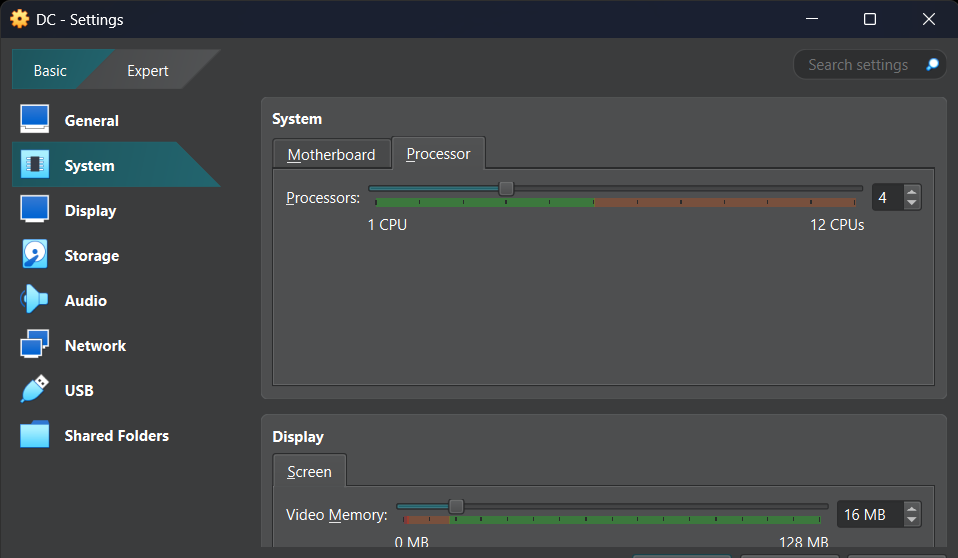Decrease video memory with down arrow
This screenshot has width=958, height=558.
click(x=912, y=520)
